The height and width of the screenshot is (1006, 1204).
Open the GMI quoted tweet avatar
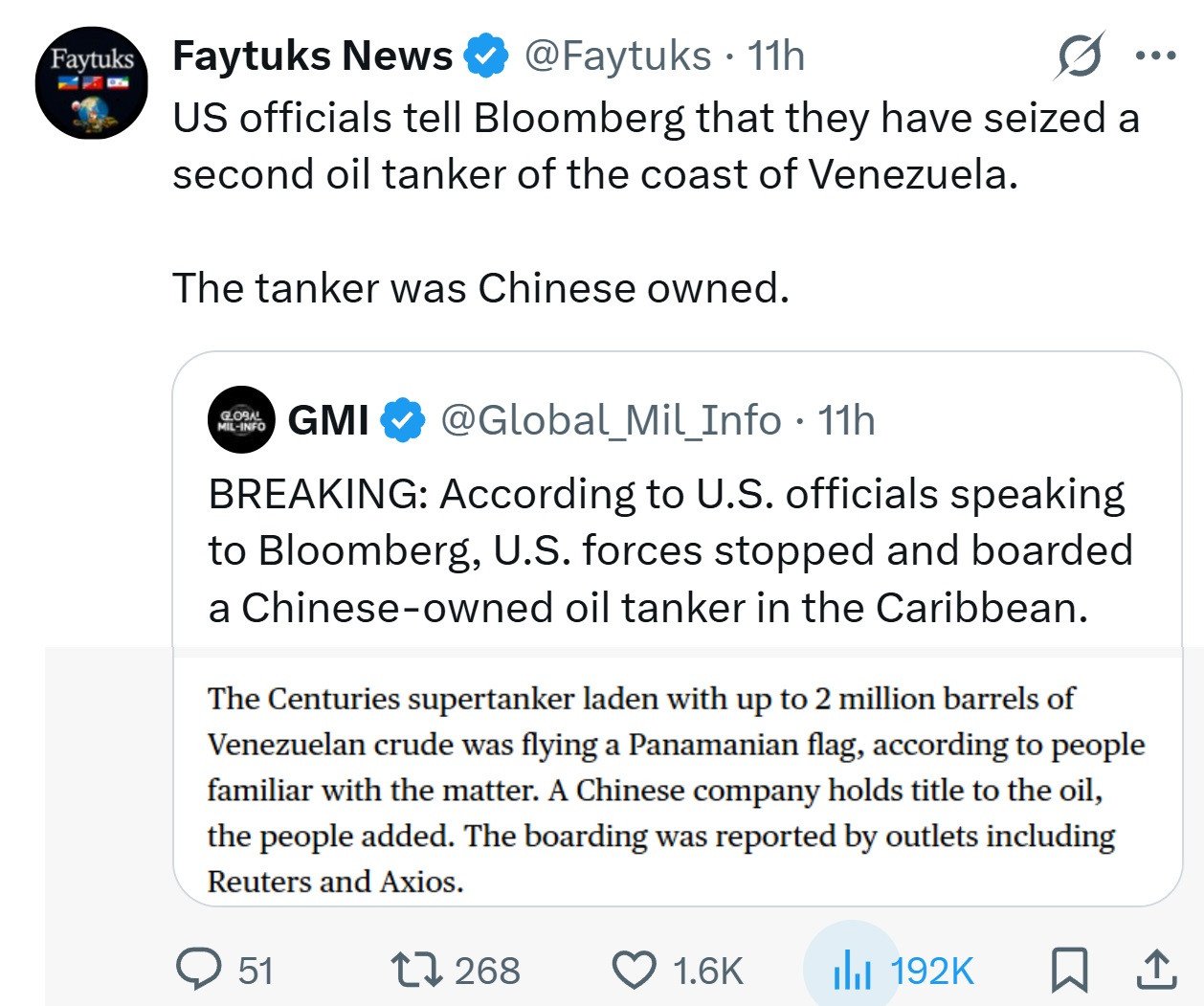pyautogui.click(x=241, y=419)
